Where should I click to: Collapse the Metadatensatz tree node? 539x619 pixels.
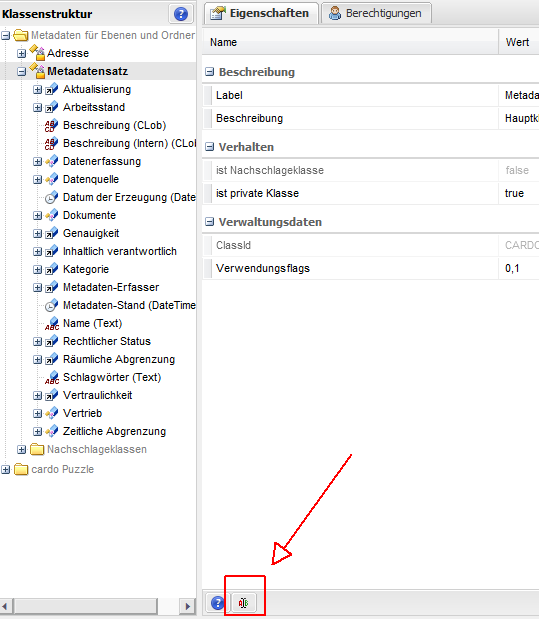(x=22, y=71)
